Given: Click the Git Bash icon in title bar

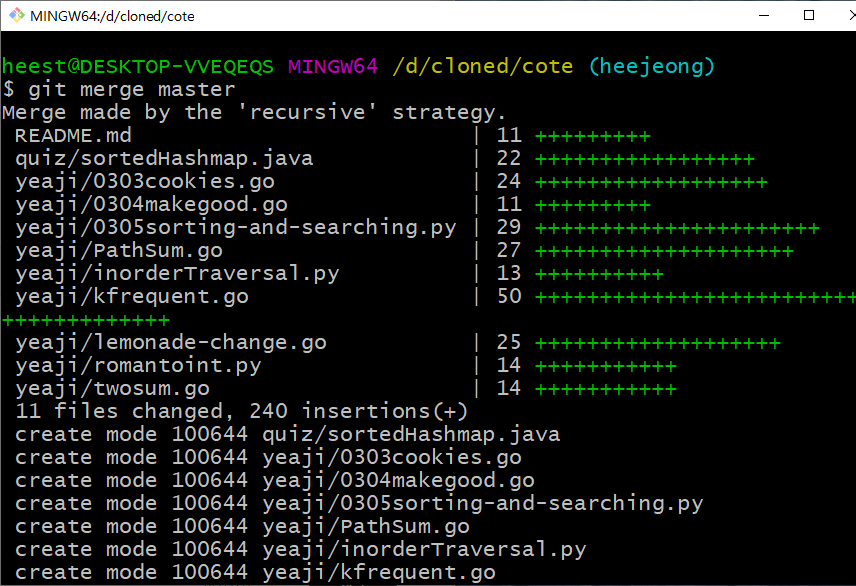Looking at the screenshot, I should point(16,15).
